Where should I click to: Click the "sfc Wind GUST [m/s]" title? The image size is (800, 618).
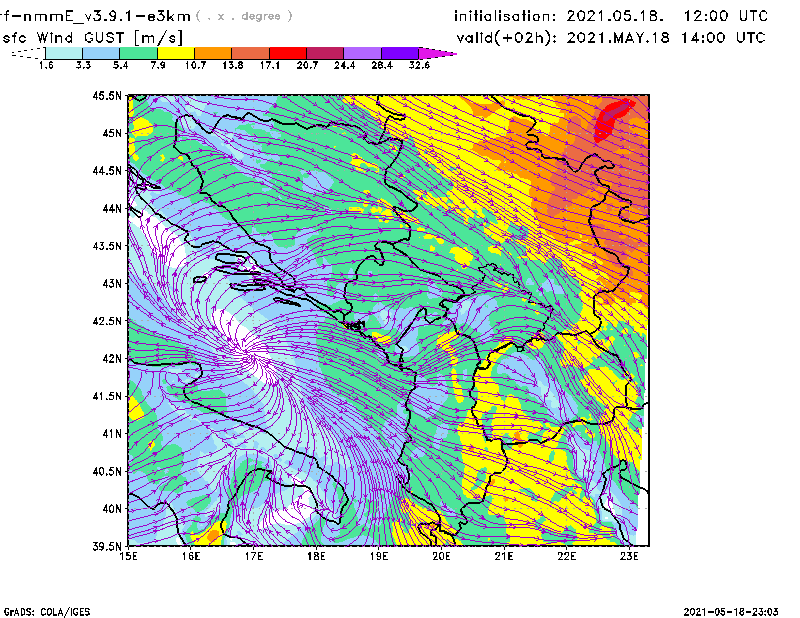[92, 38]
